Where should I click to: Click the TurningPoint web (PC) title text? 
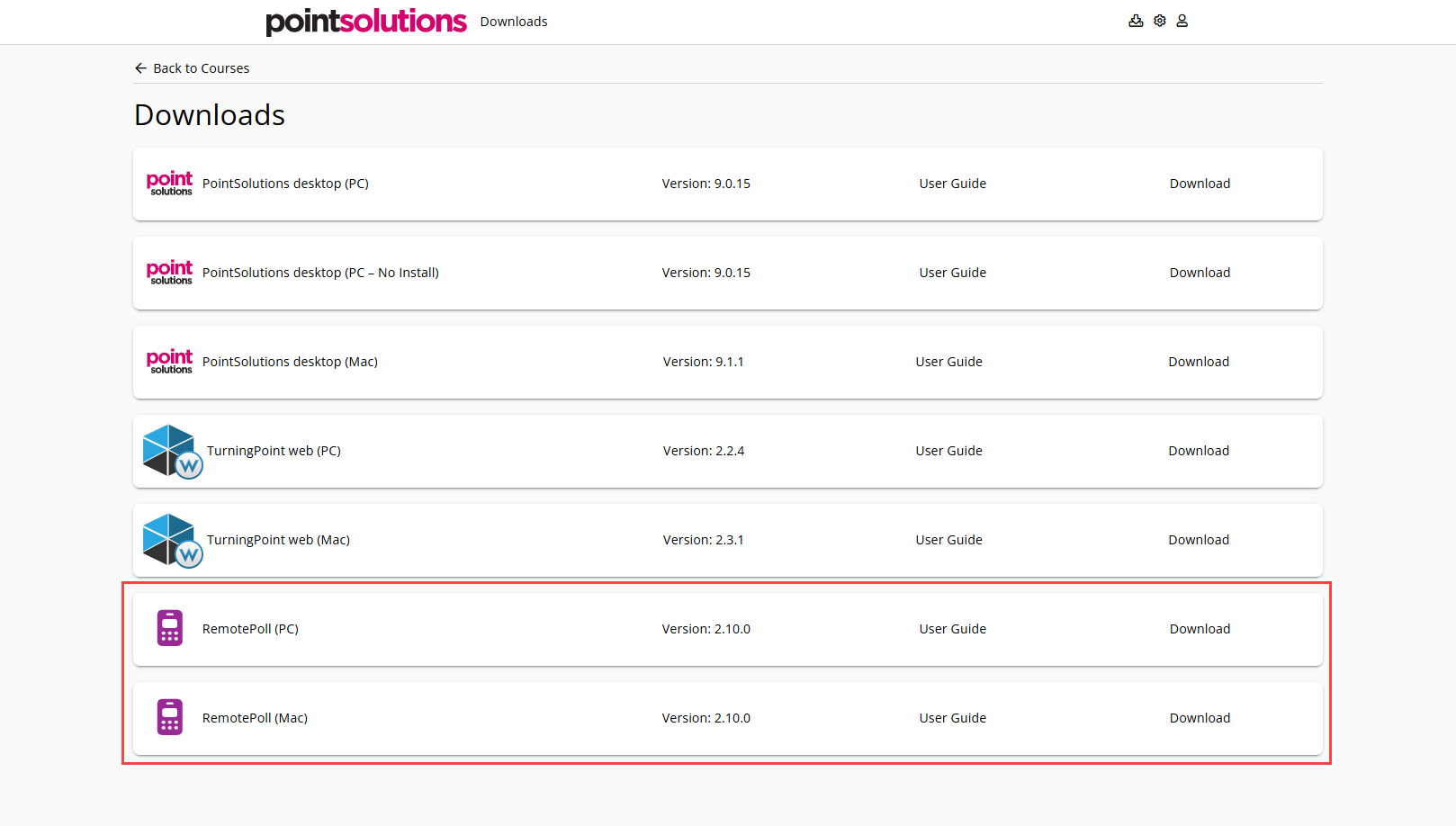point(274,451)
